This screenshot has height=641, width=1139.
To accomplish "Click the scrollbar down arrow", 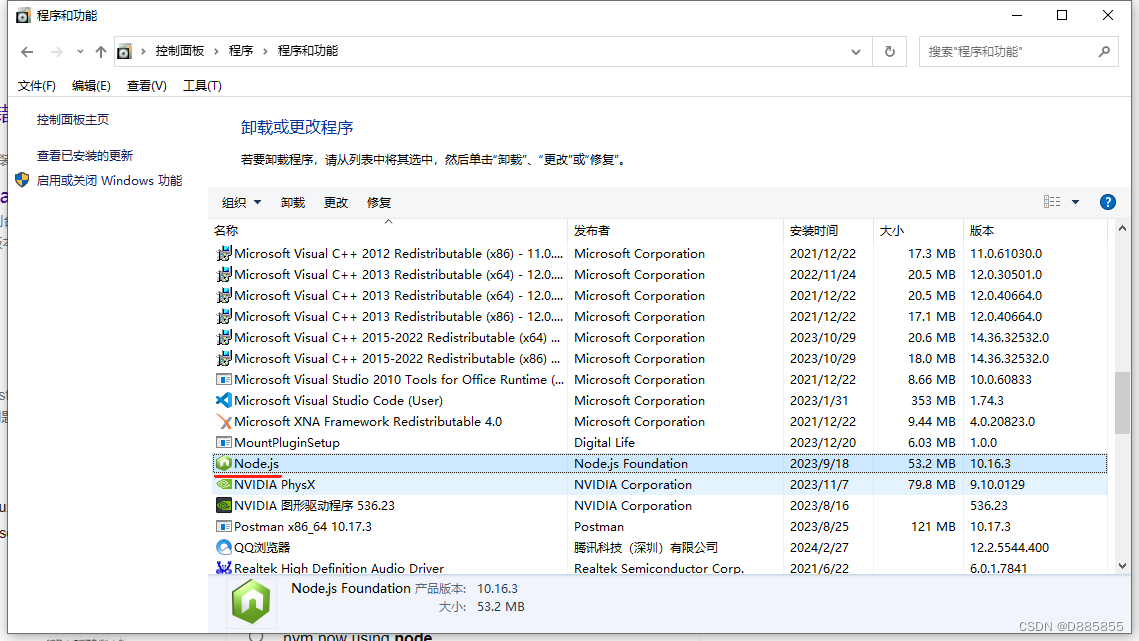I will point(1122,566).
